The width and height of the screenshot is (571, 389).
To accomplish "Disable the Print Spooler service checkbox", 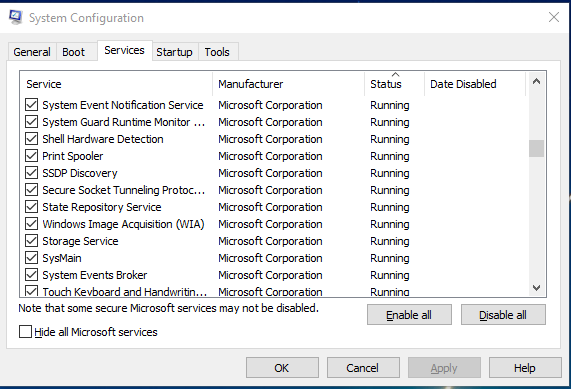I will pos(31,156).
